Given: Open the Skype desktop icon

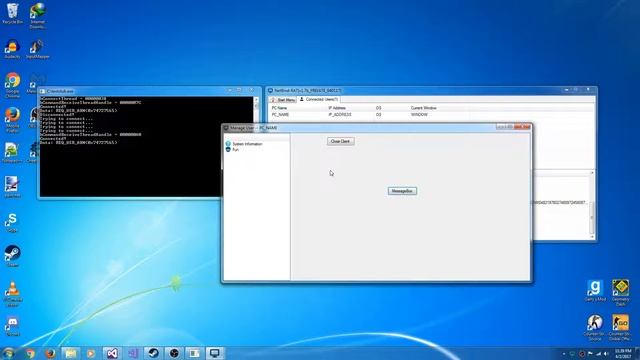Looking at the screenshot, I should [12, 222].
